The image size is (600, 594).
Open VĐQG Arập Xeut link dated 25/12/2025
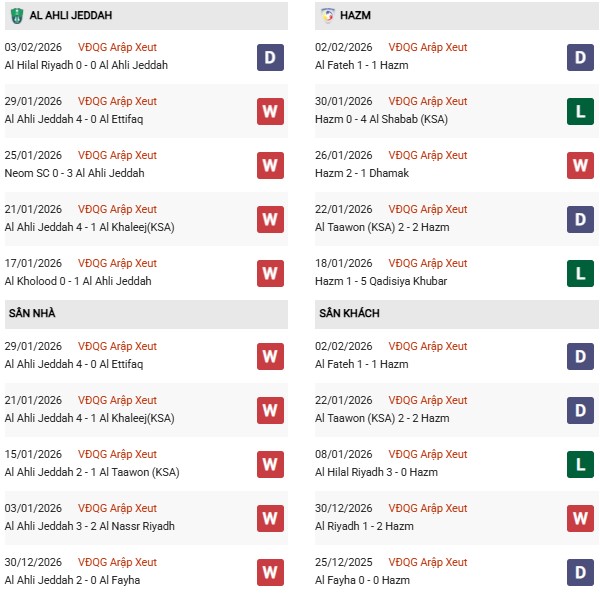428,562
